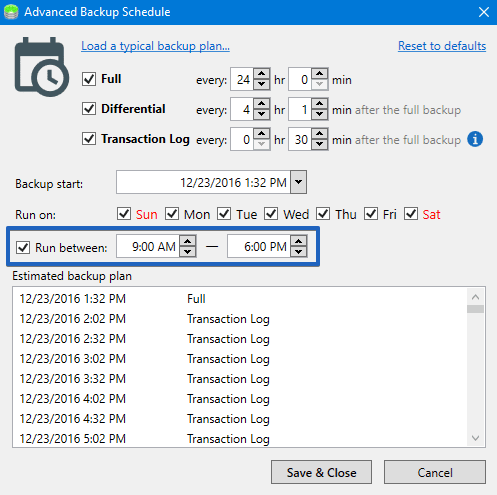497x495 pixels.
Task: Lower the Run between end time
Action: coord(299,252)
